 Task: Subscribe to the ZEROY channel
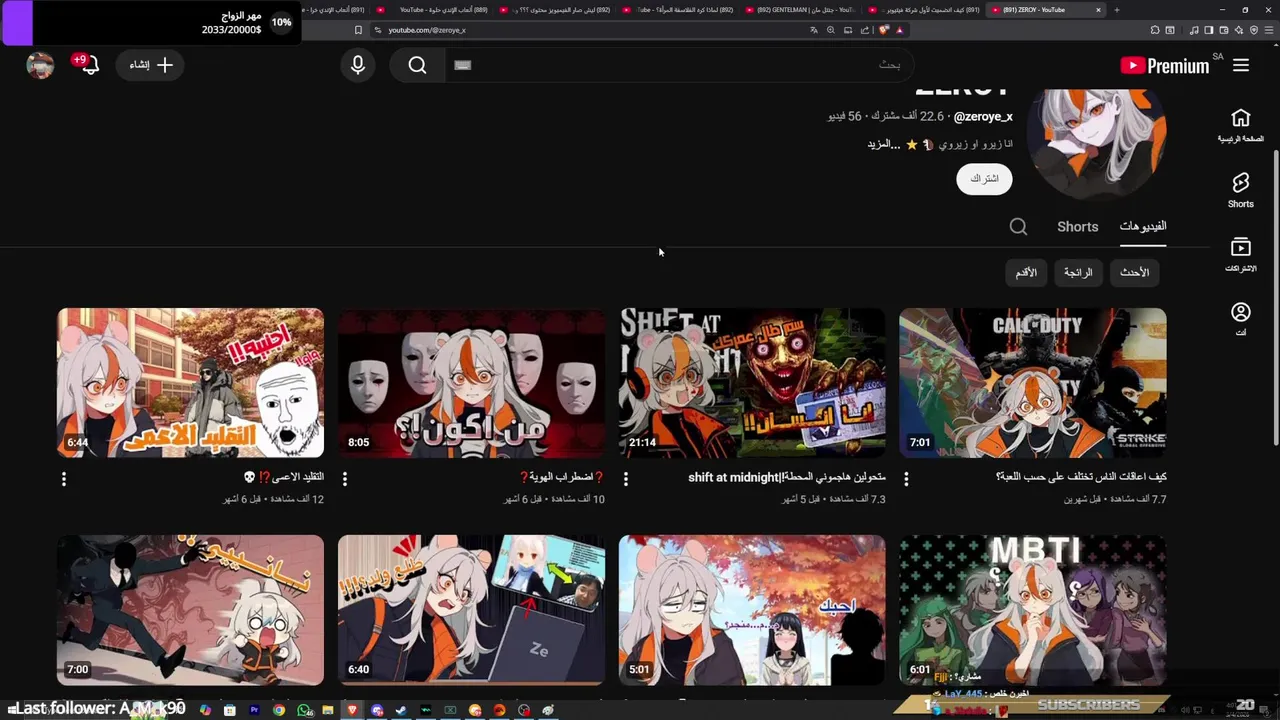pyautogui.click(x=984, y=179)
